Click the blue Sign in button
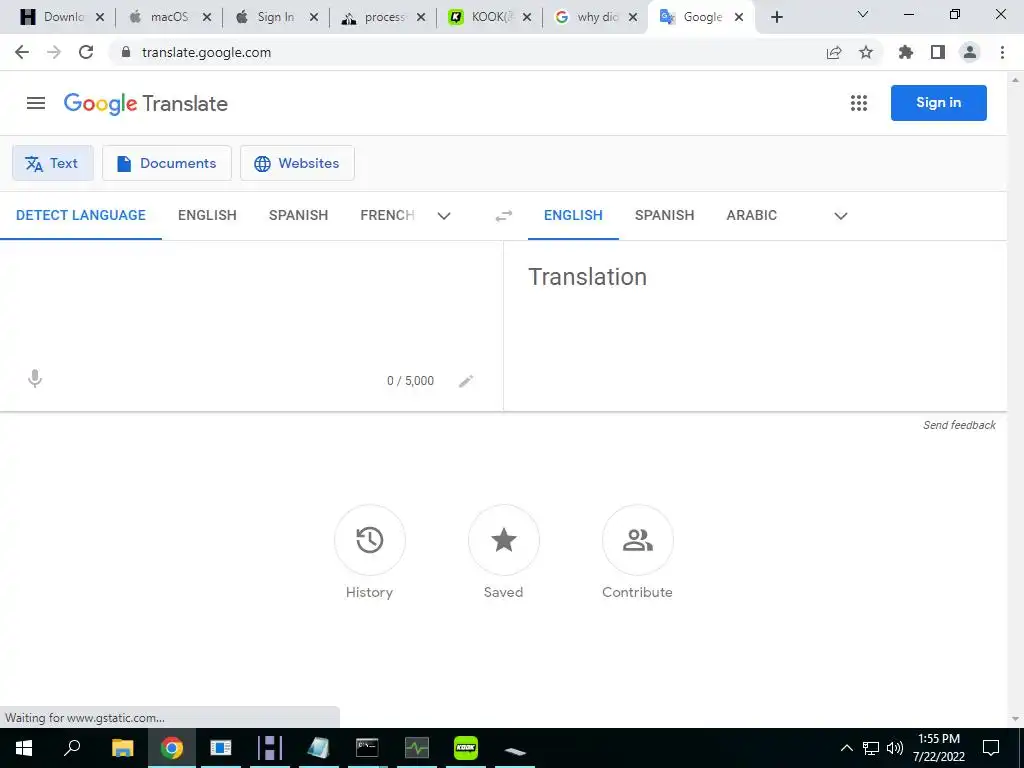 [x=938, y=103]
